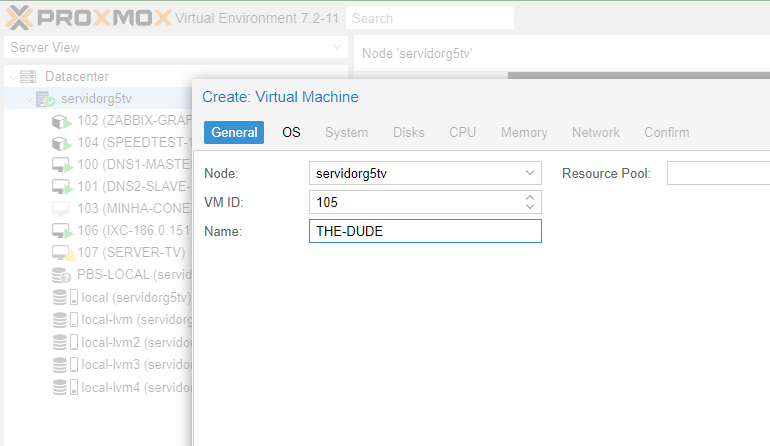The width and height of the screenshot is (770, 446).
Task: Select the local-lvm2 storage entry
Action: pyautogui.click(x=136, y=342)
